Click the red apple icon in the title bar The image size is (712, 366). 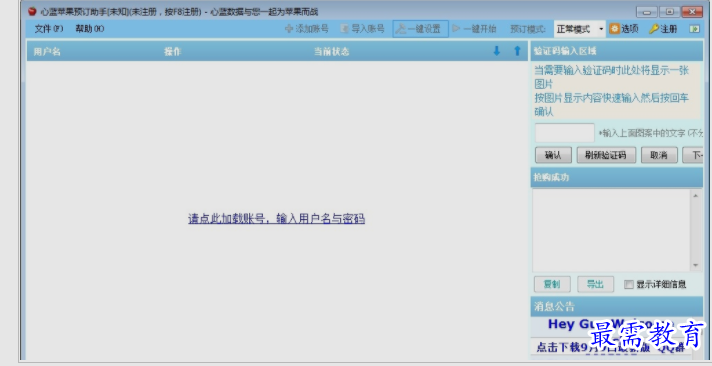click(x=32, y=11)
